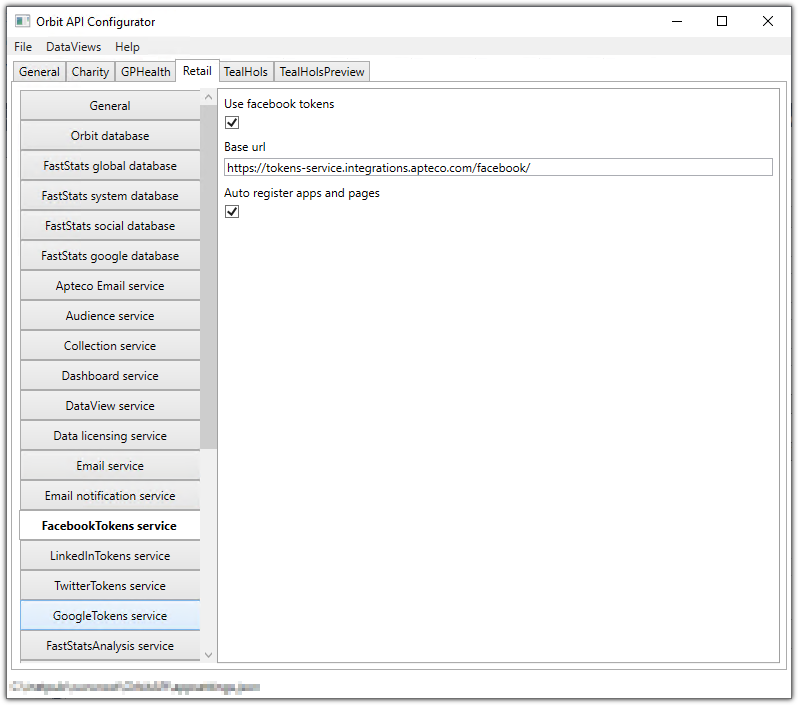Minimize the Orbit API Configurator window
This screenshot has width=798, height=705.
[x=677, y=21]
